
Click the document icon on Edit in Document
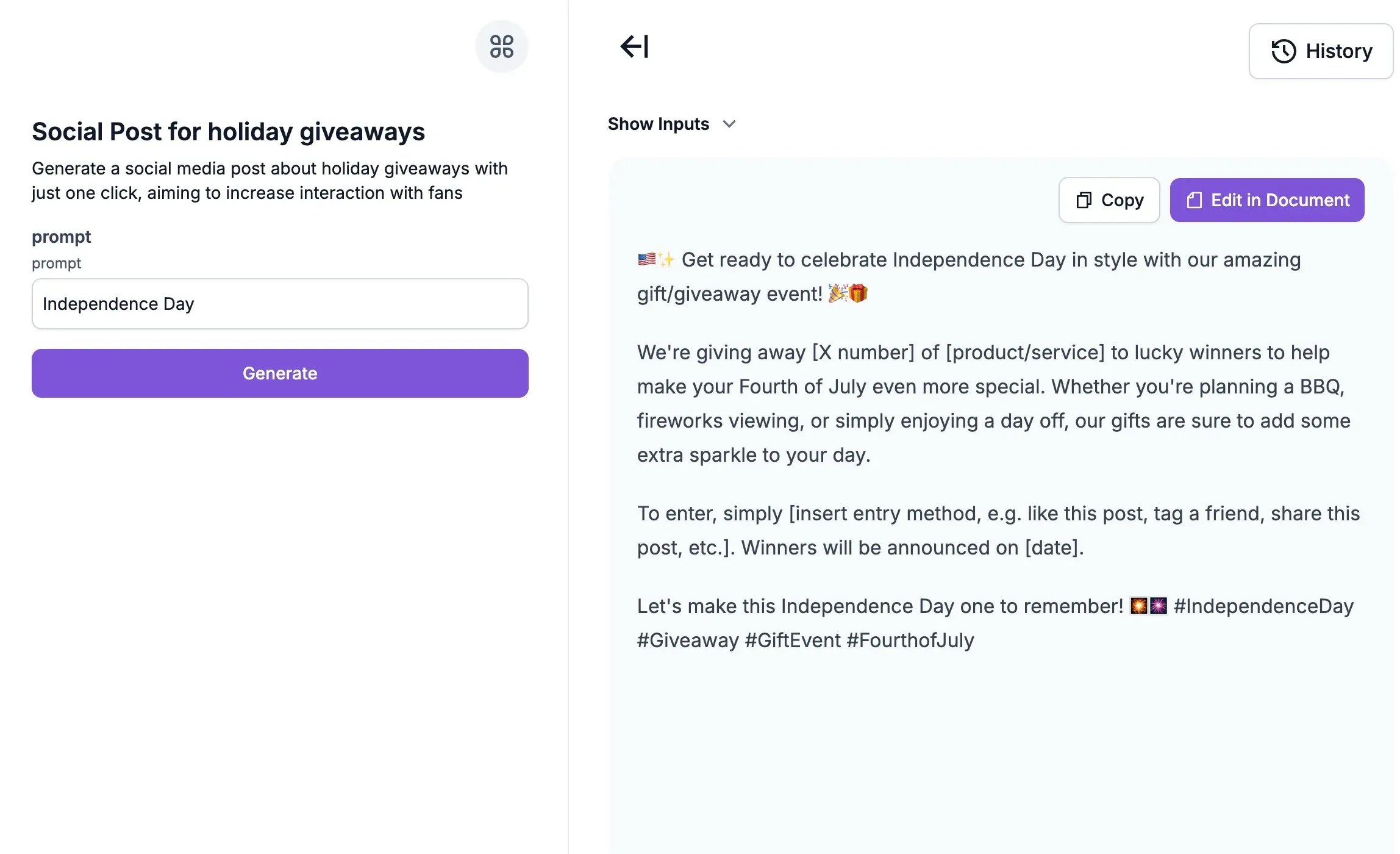(1193, 199)
